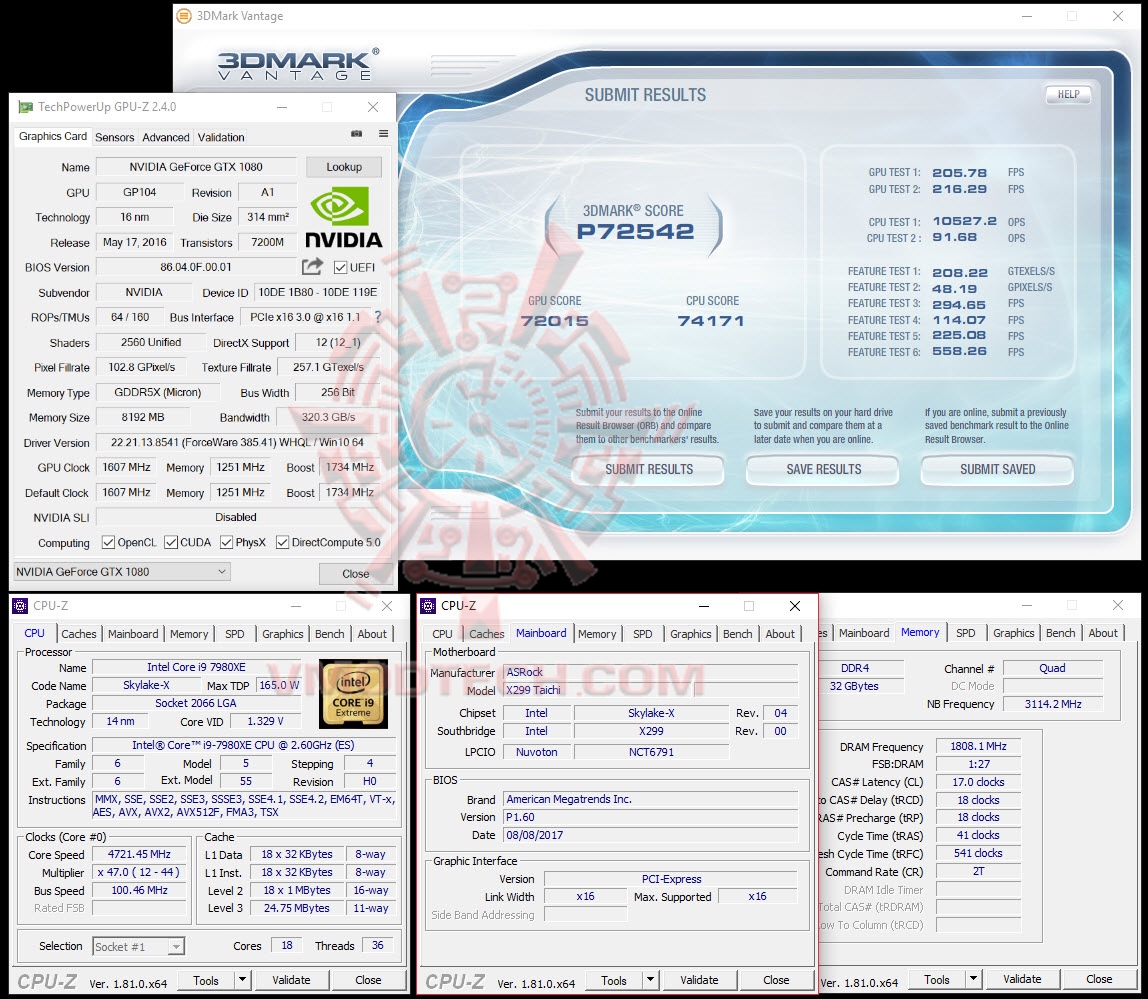The height and width of the screenshot is (999, 1148).
Task: Open SPD tab in right CPU-Z window
Action: coord(966,633)
